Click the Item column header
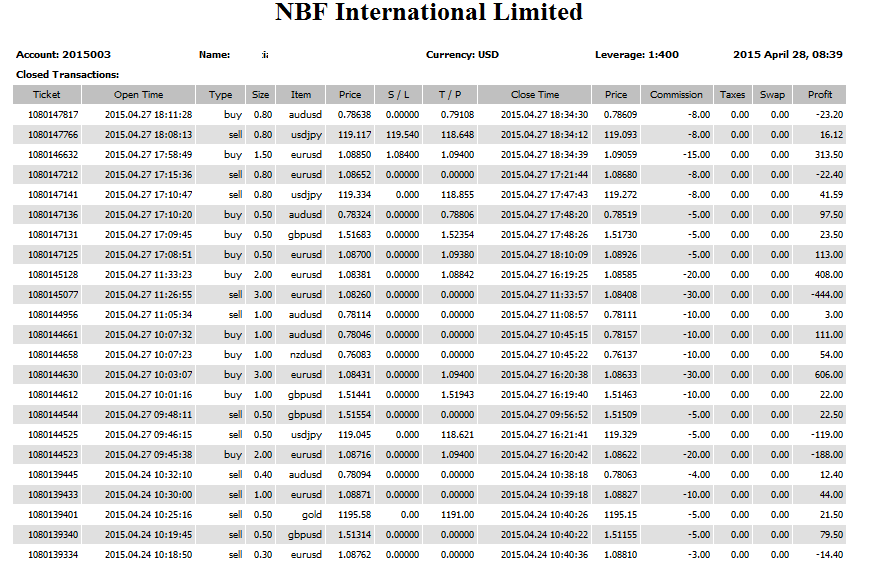 (x=301, y=94)
